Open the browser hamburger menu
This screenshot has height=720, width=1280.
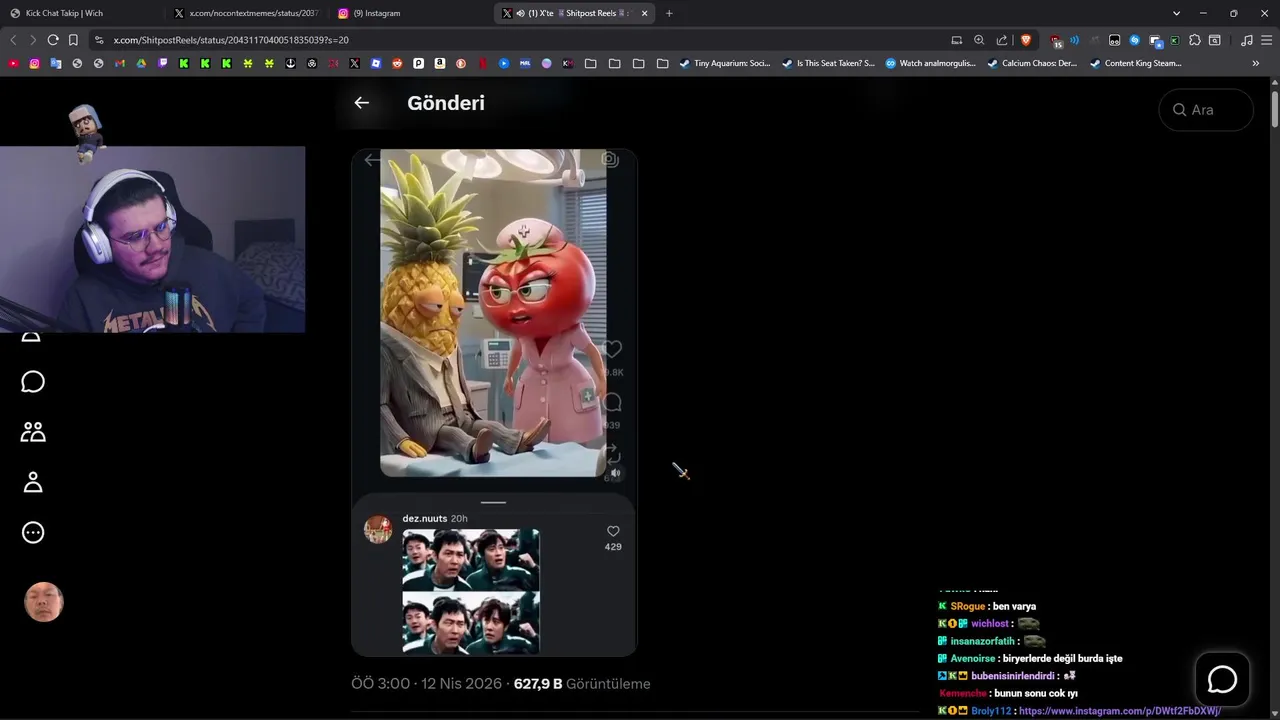1266,40
